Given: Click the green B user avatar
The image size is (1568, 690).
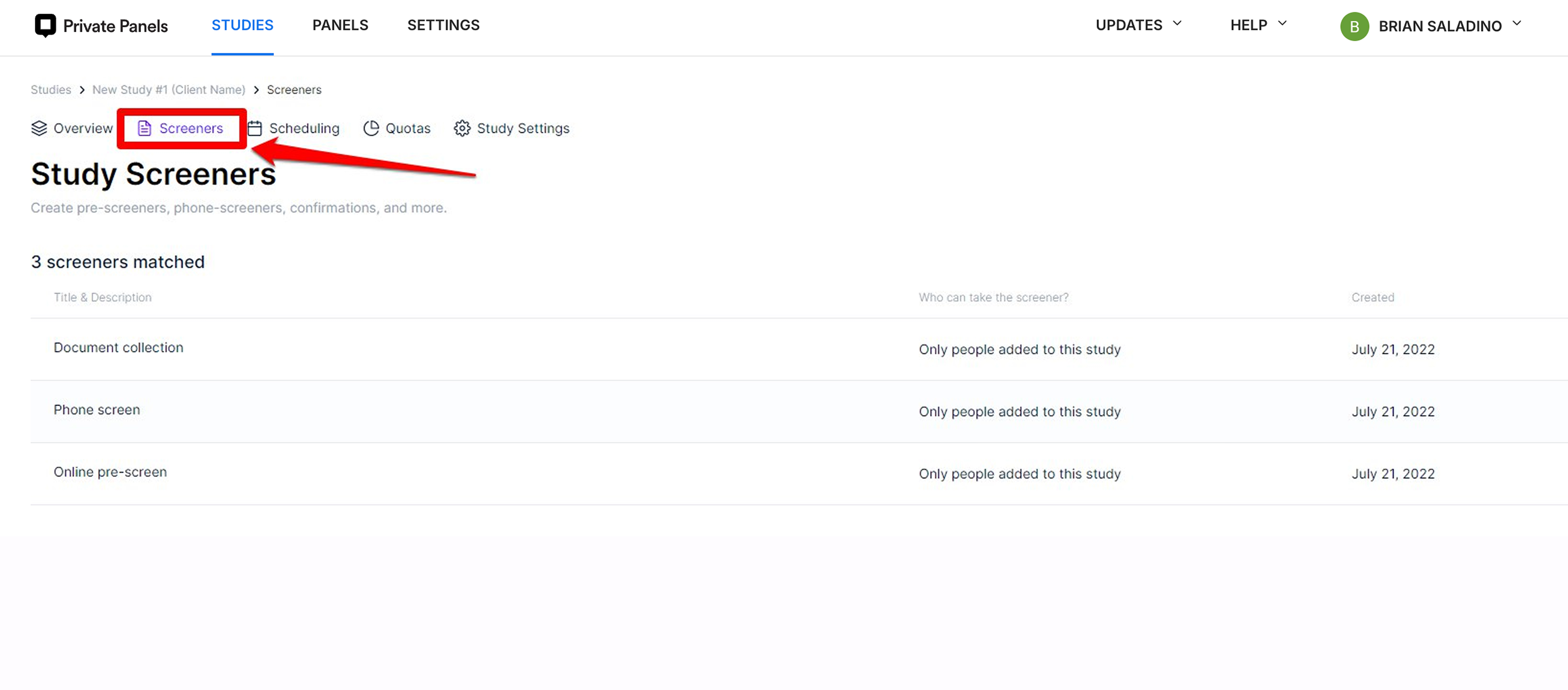Looking at the screenshot, I should [x=1354, y=26].
